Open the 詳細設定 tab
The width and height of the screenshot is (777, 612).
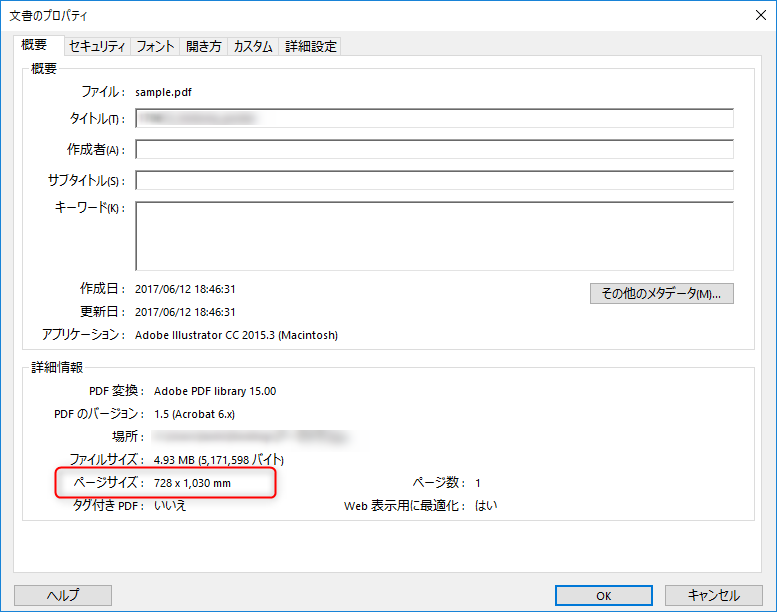311,46
